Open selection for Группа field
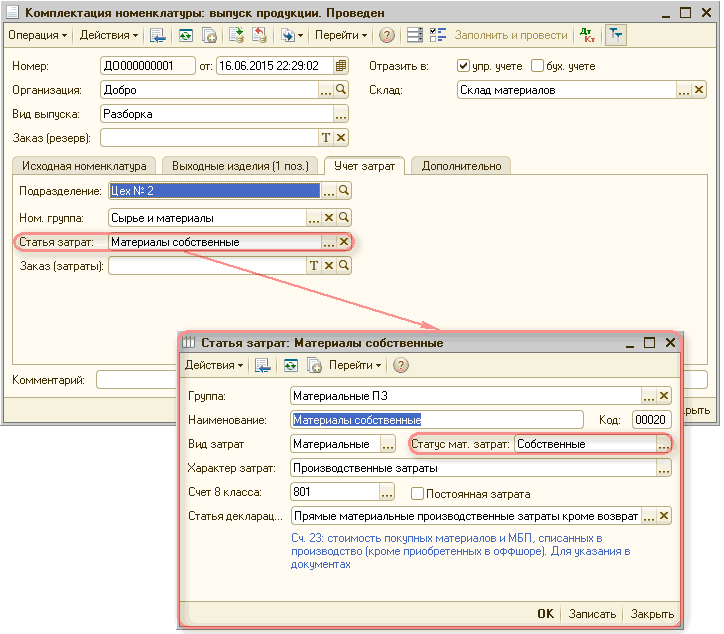The image size is (724, 634). (649, 396)
